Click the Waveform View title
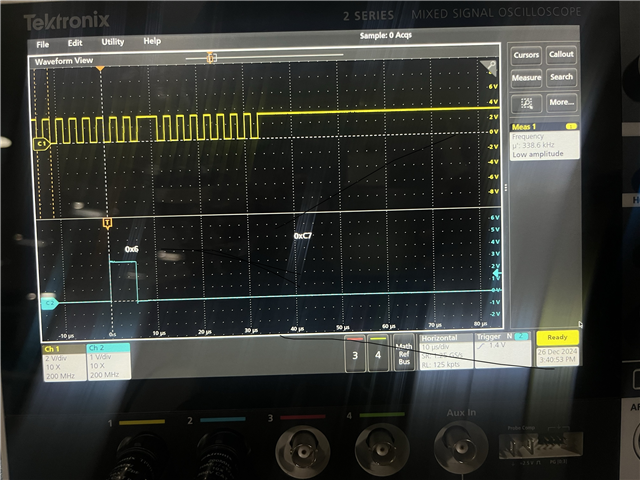 coord(64,61)
